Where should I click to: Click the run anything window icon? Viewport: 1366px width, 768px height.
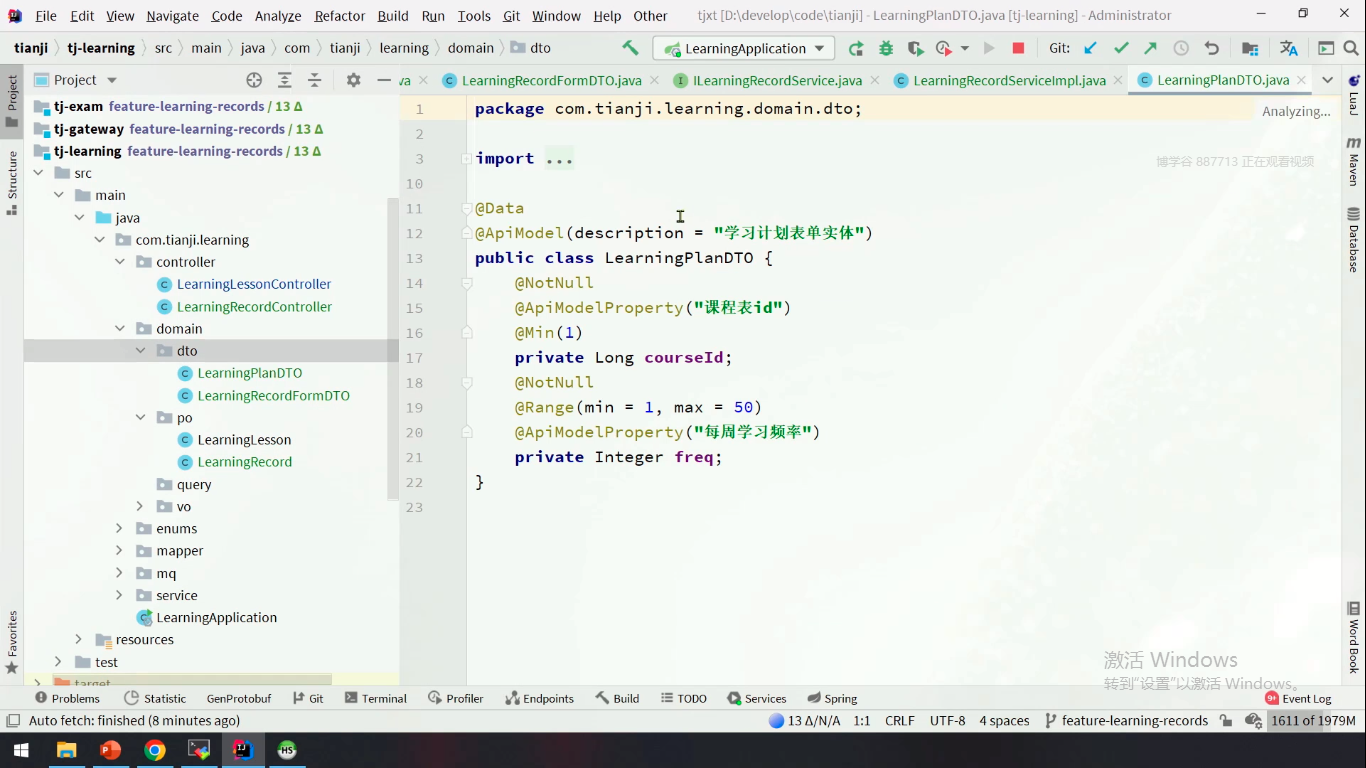pos(1326,48)
